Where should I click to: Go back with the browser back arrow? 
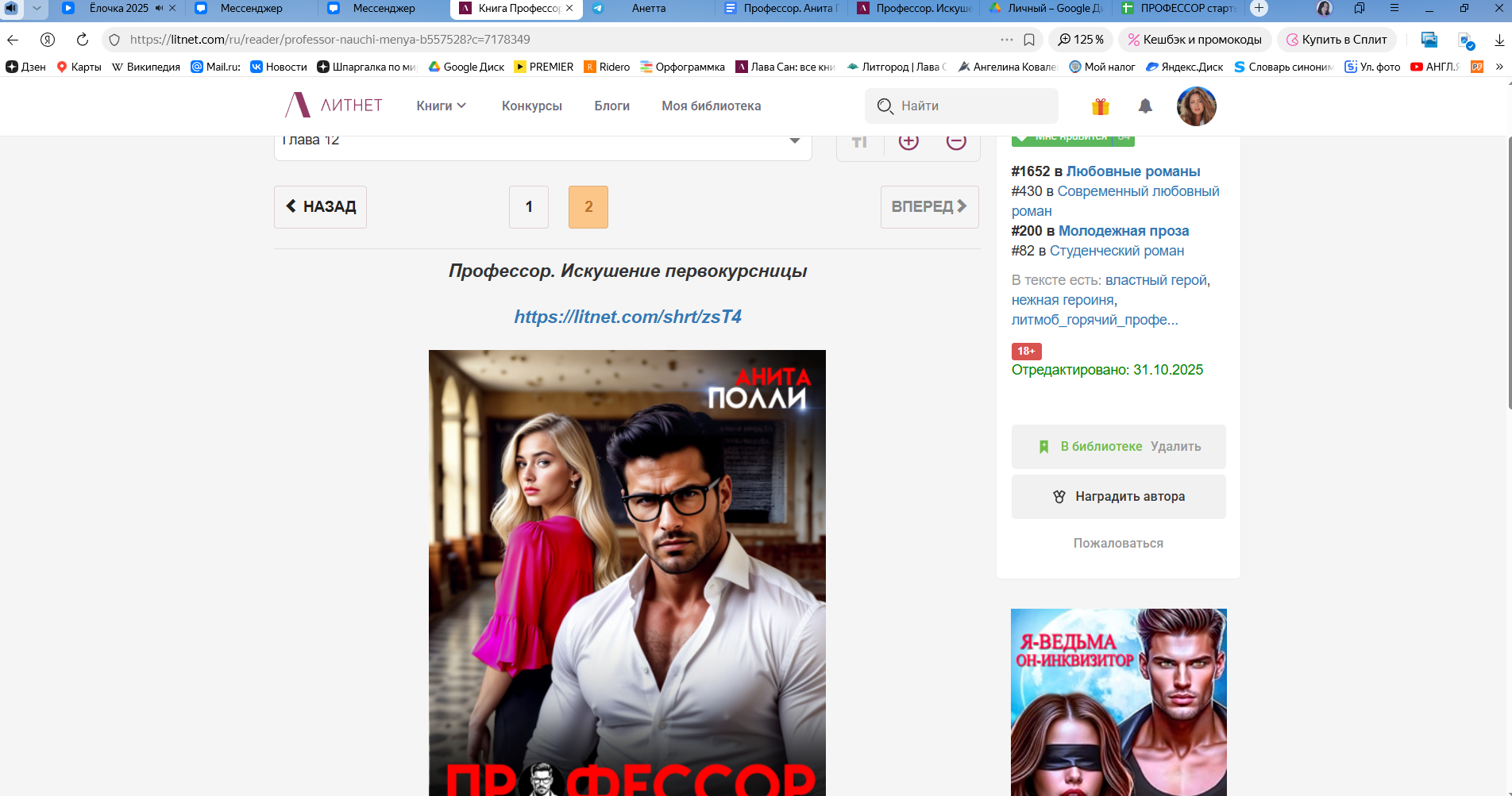click(13, 40)
